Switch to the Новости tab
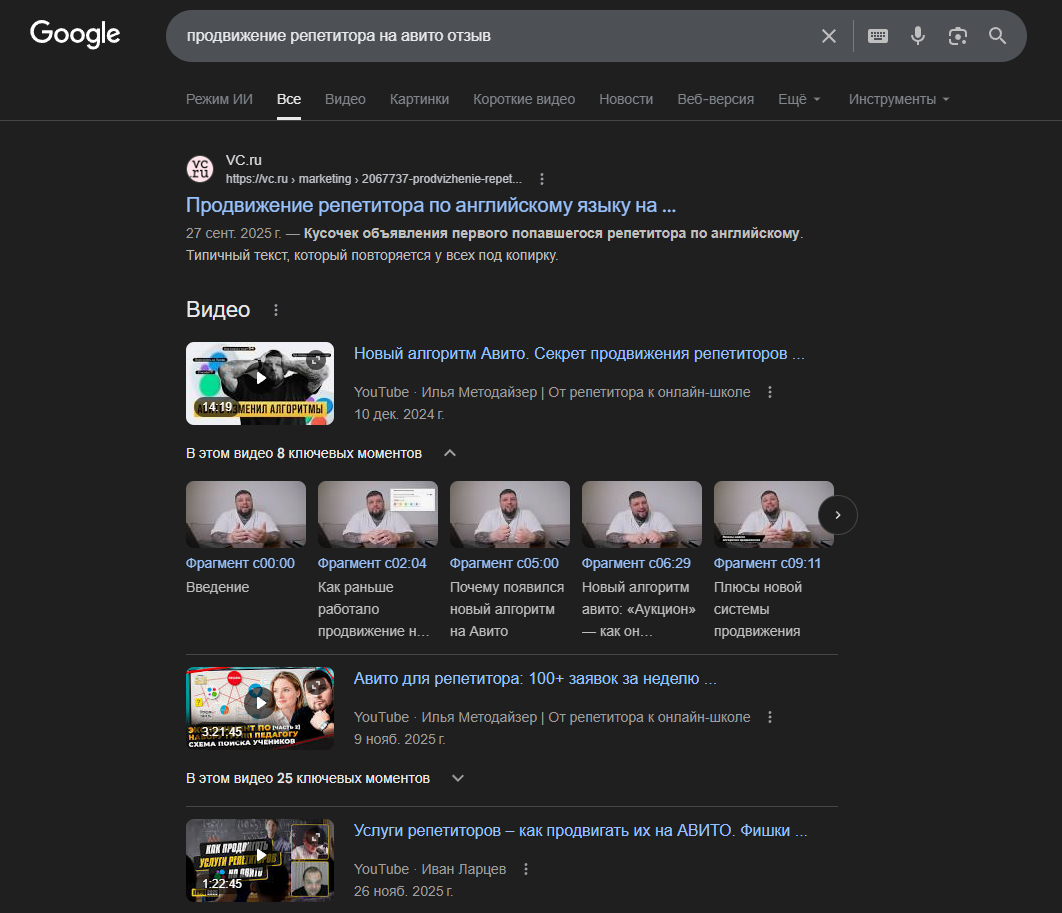 [x=626, y=99]
